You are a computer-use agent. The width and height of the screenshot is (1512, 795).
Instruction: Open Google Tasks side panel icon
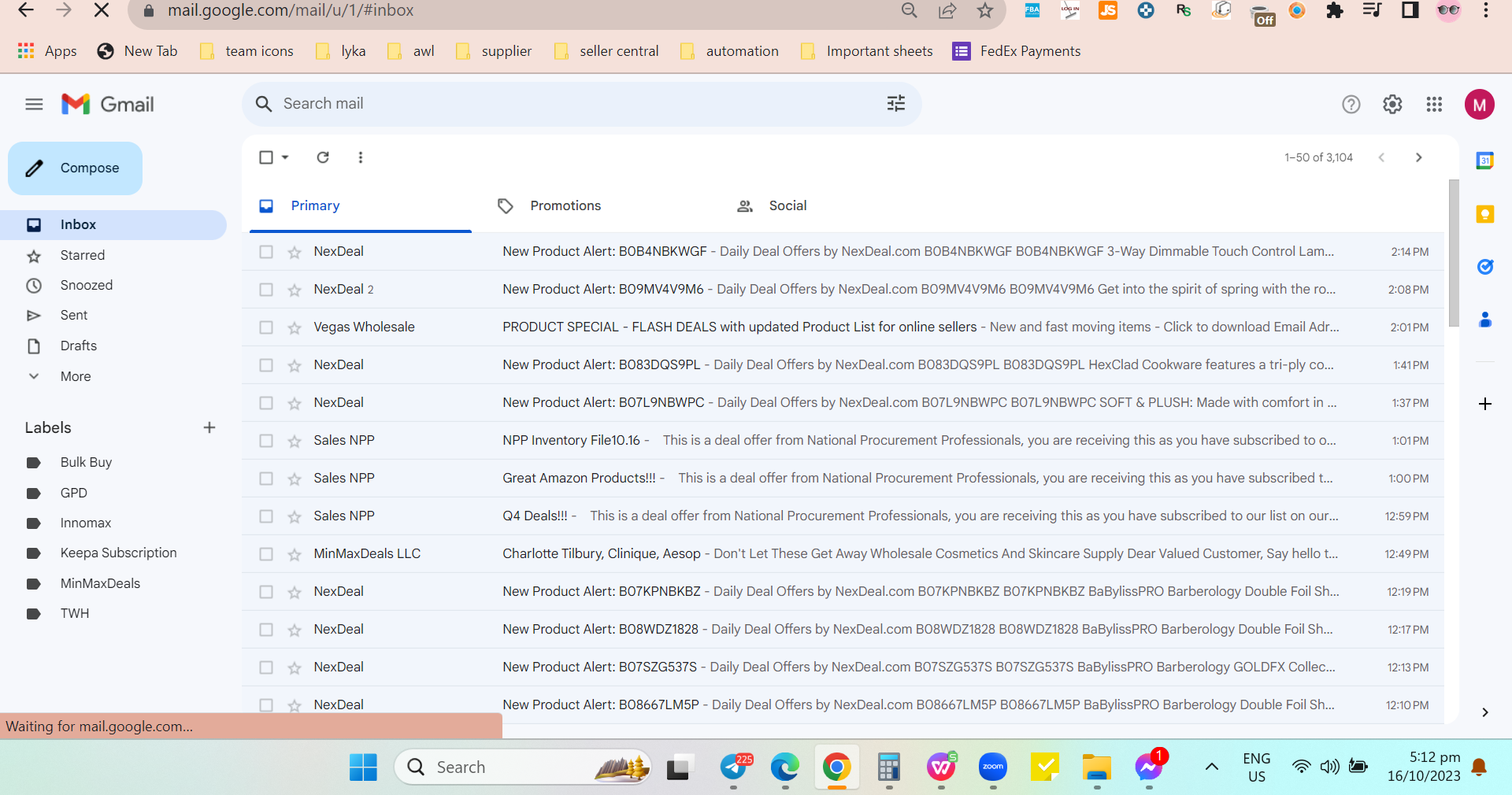pyautogui.click(x=1485, y=267)
